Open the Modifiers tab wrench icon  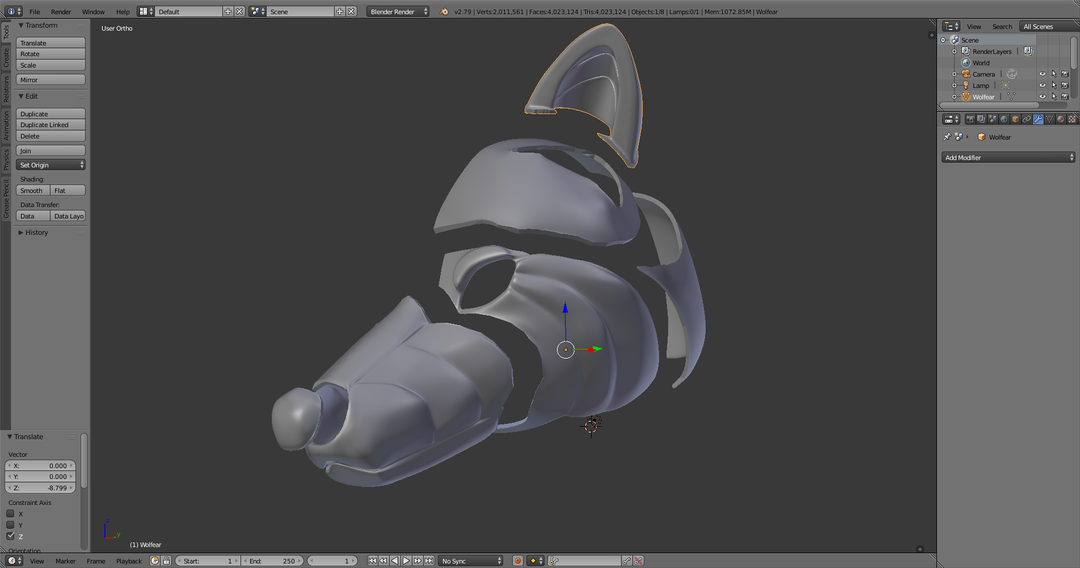coord(1038,119)
